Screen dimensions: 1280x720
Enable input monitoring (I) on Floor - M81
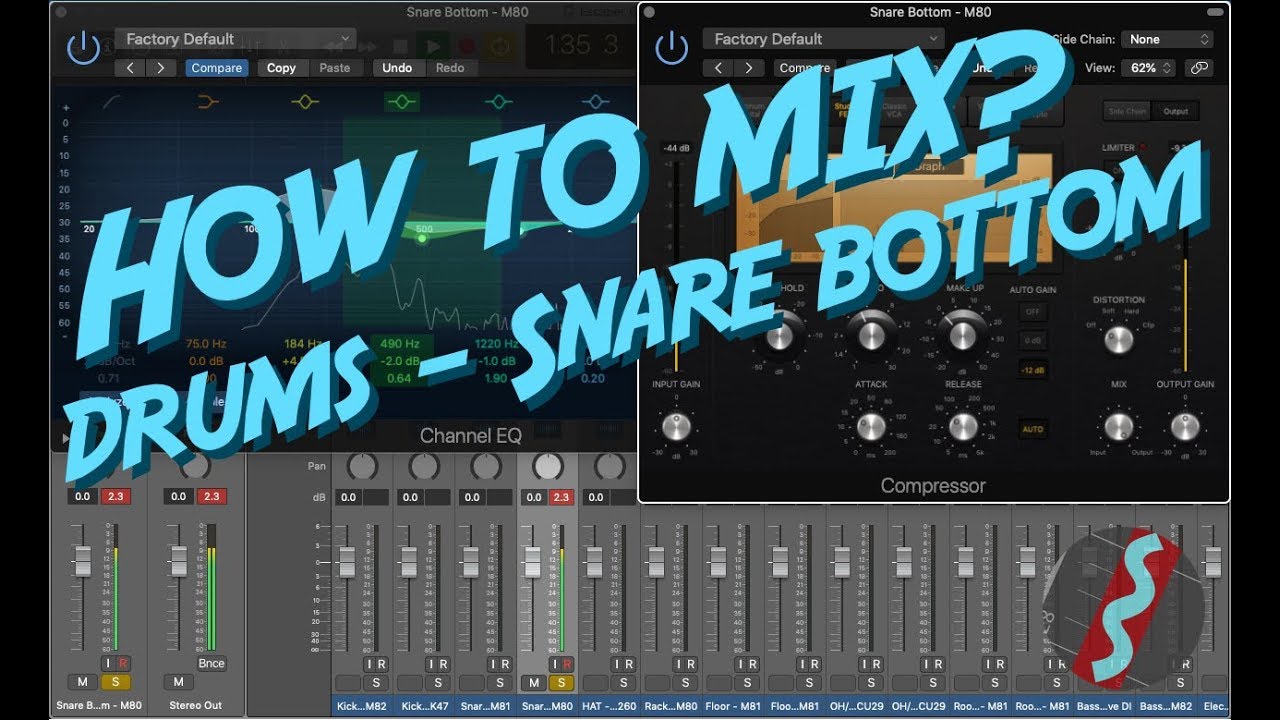pyautogui.click(x=741, y=664)
